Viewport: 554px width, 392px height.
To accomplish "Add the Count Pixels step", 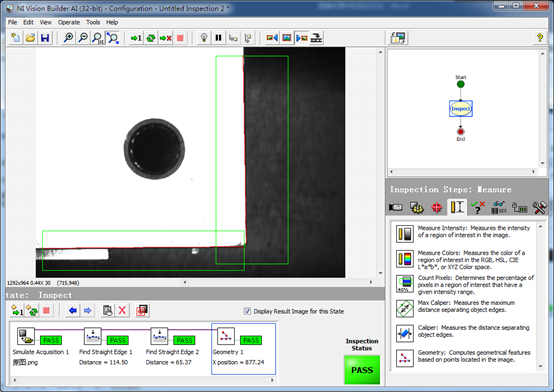I will pos(464,285).
